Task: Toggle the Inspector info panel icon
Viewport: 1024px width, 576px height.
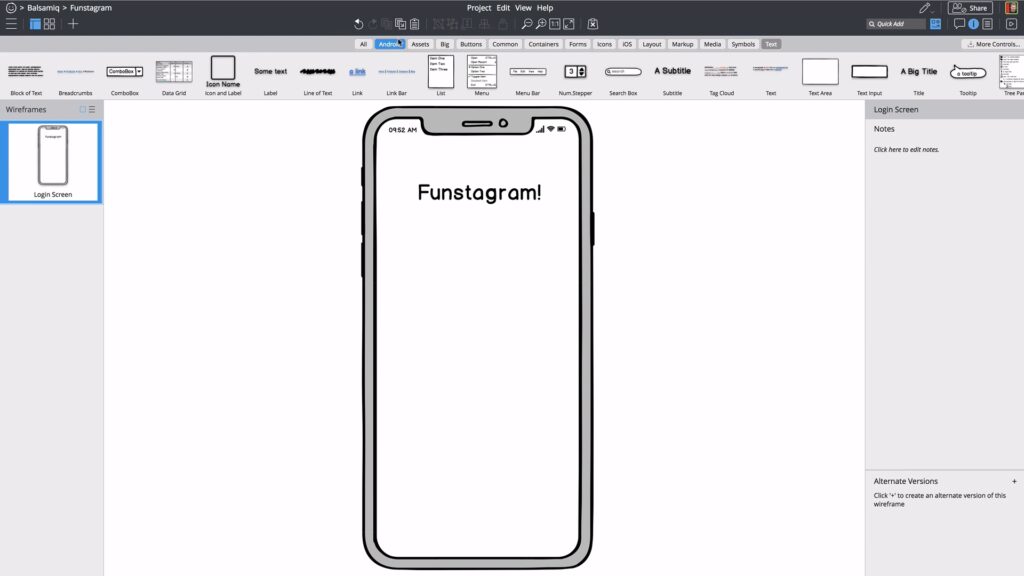Action: pyautogui.click(x=973, y=24)
